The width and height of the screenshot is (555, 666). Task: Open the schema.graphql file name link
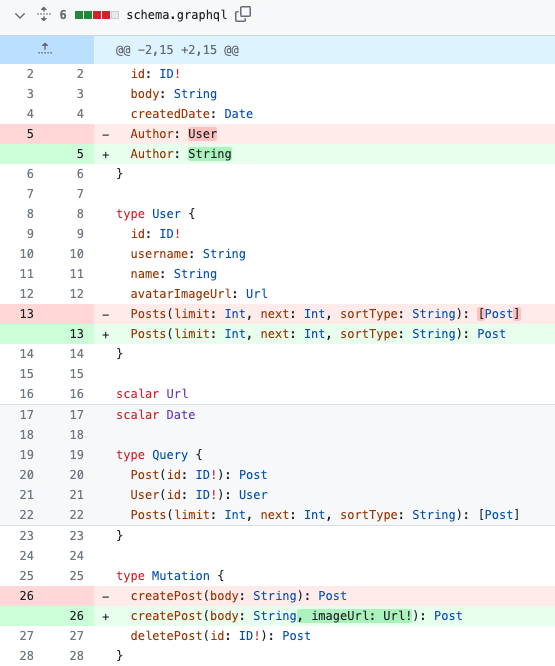point(177,15)
